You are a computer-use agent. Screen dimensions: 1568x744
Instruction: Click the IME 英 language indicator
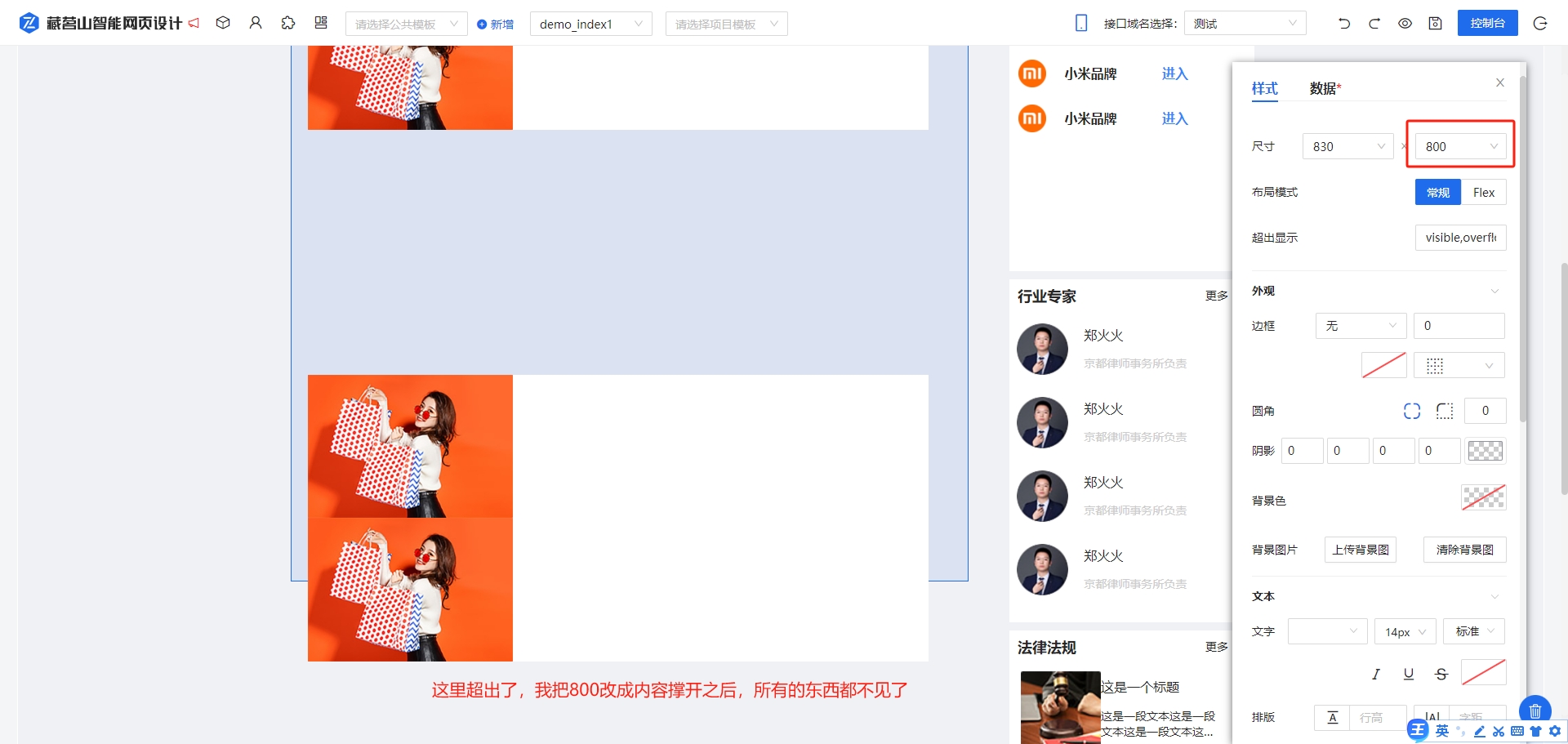[1442, 731]
